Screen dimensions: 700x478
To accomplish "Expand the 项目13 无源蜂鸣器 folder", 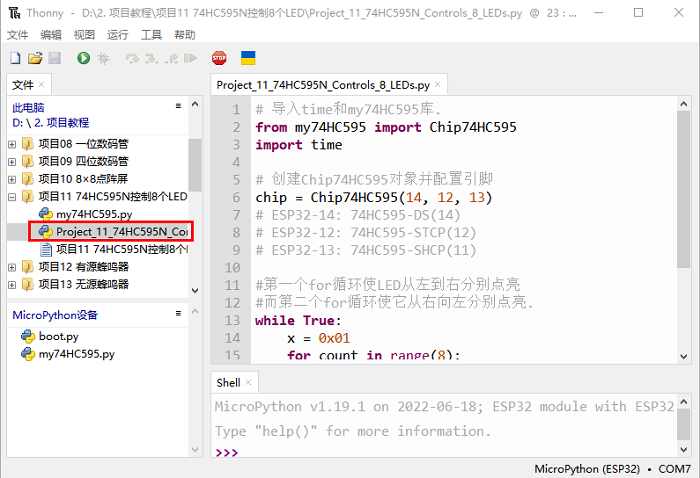I will click(x=12, y=284).
